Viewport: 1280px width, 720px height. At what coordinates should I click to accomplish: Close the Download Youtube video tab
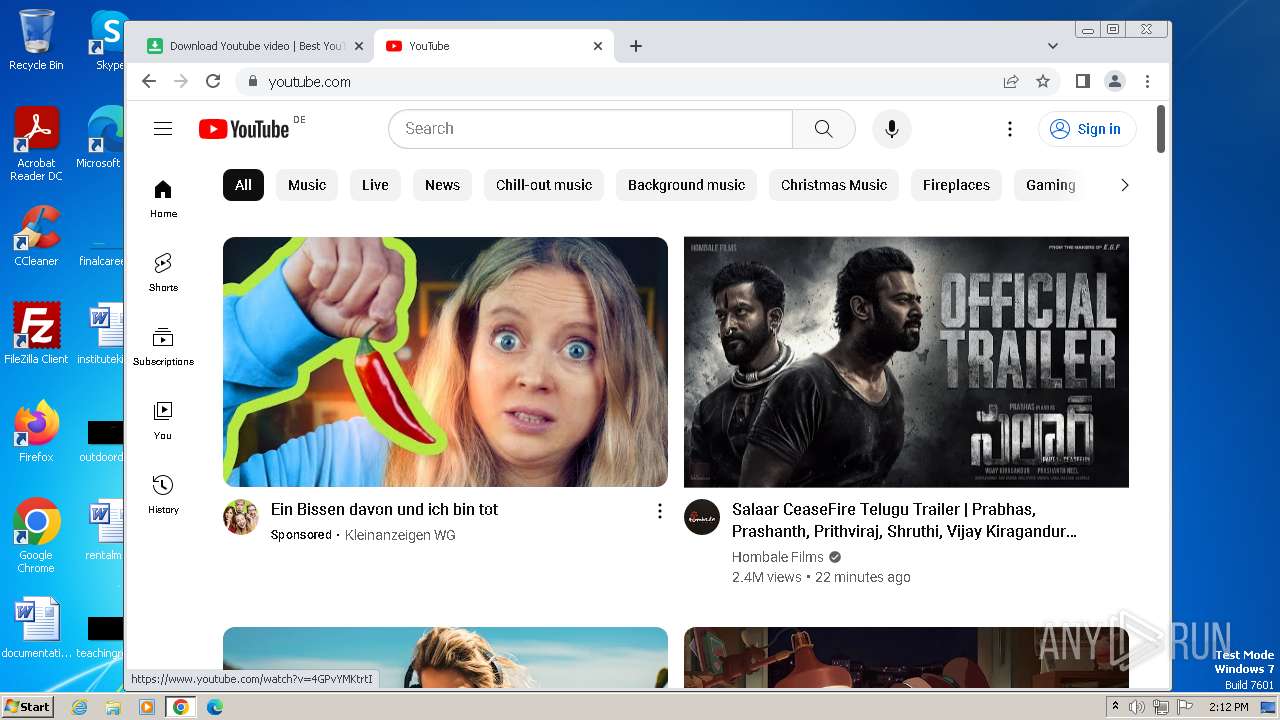(359, 46)
